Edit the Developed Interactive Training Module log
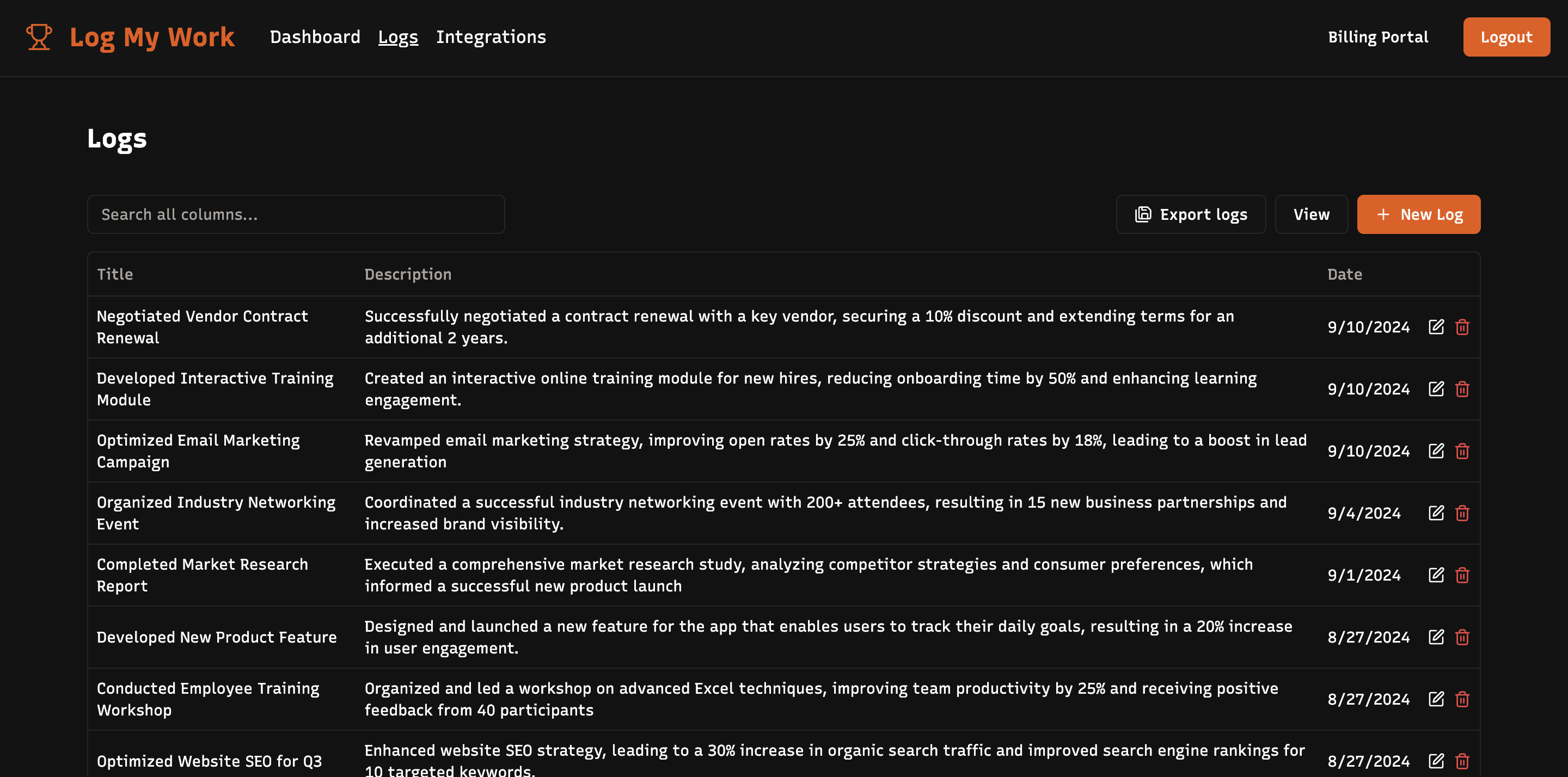The height and width of the screenshot is (777, 1568). 1436,389
